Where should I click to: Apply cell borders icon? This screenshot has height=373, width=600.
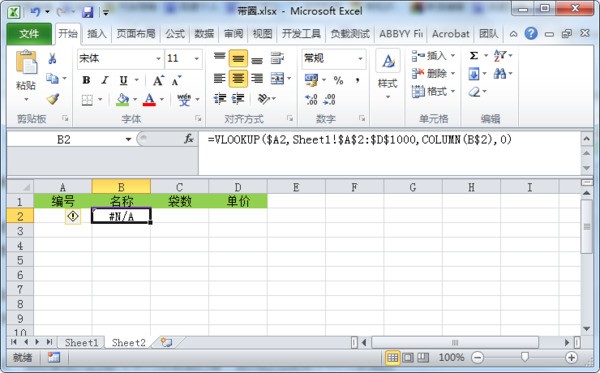coord(87,100)
